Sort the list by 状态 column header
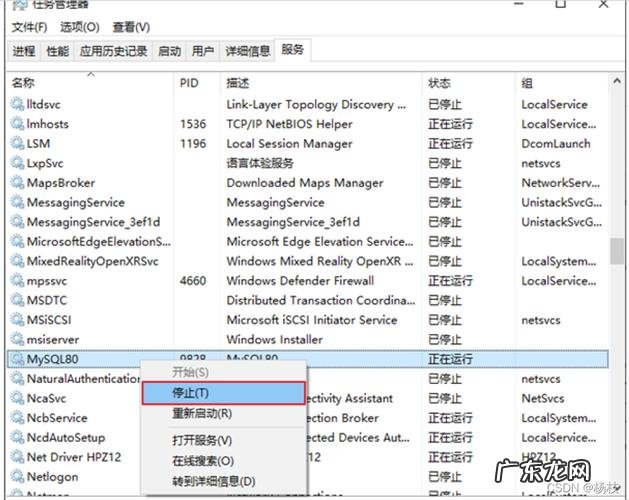 pos(439,82)
